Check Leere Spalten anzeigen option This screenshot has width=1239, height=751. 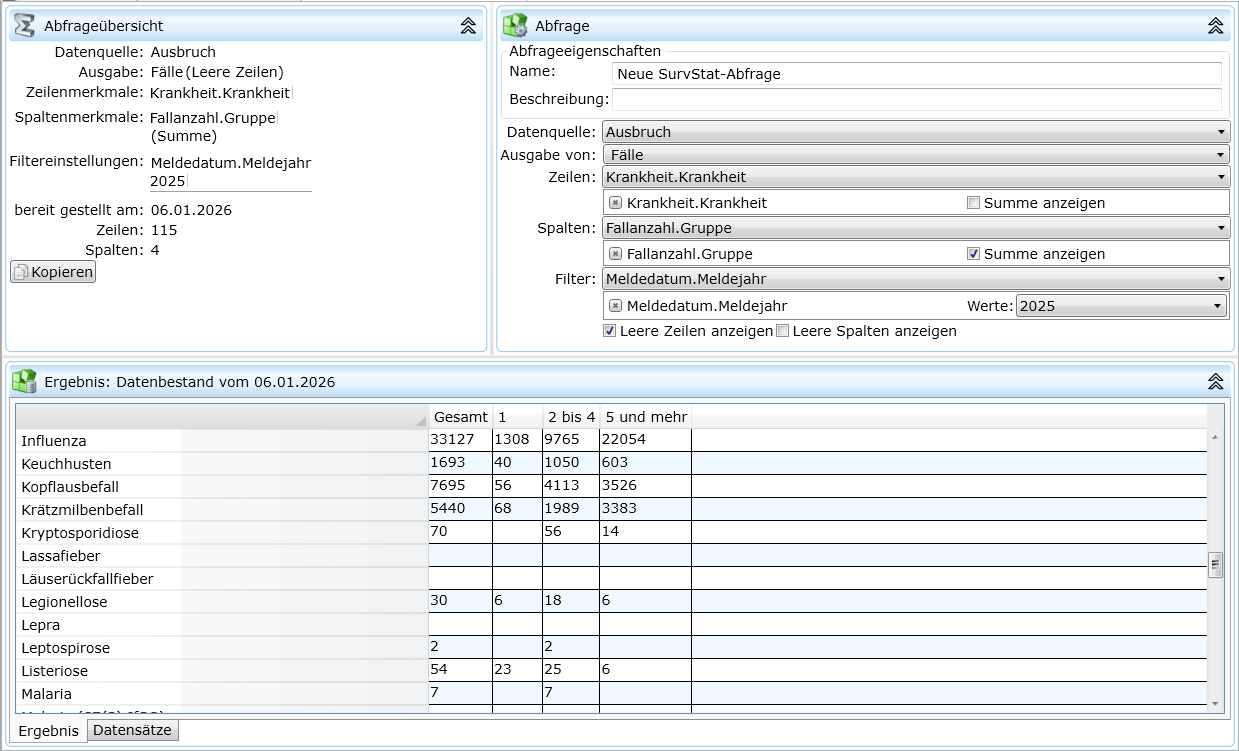[783, 331]
